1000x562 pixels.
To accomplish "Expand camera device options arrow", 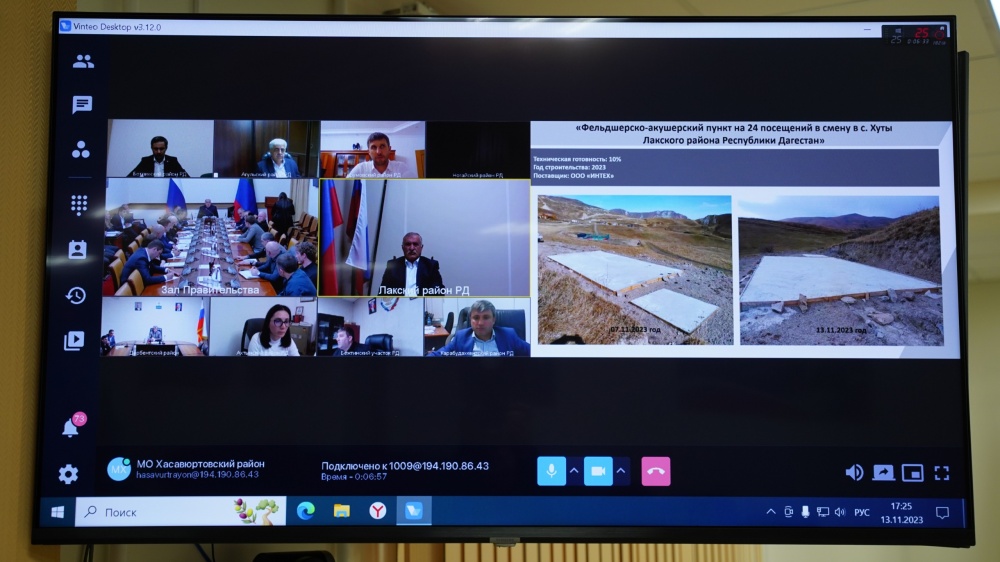I will coord(621,471).
